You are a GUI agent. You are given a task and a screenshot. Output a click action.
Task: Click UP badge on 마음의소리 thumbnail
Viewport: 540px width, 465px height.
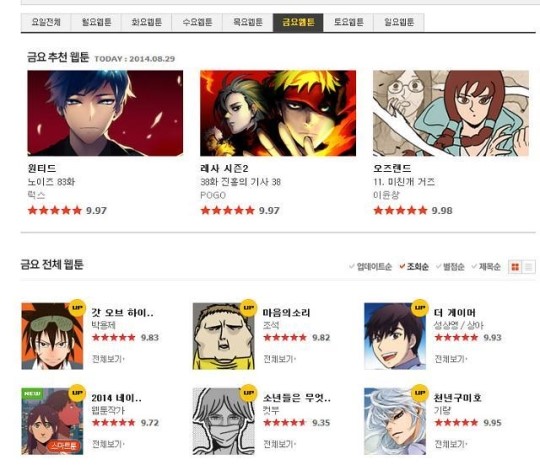click(x=248, y=307)
